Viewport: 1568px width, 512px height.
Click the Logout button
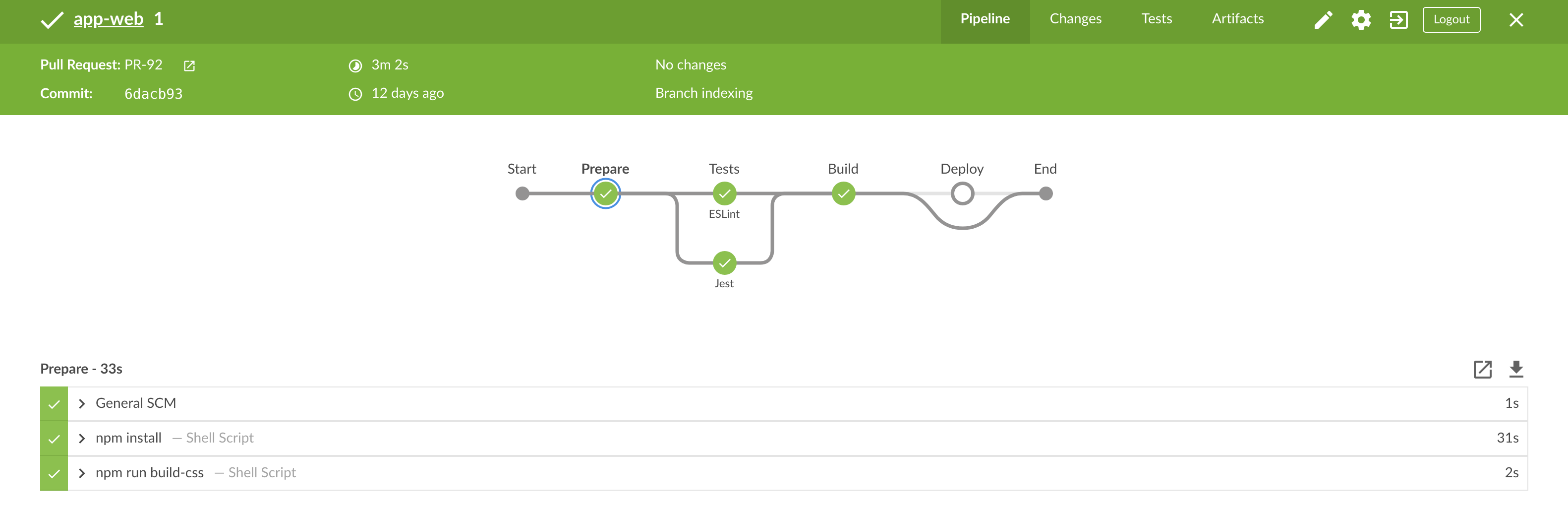coord(1451,19)
